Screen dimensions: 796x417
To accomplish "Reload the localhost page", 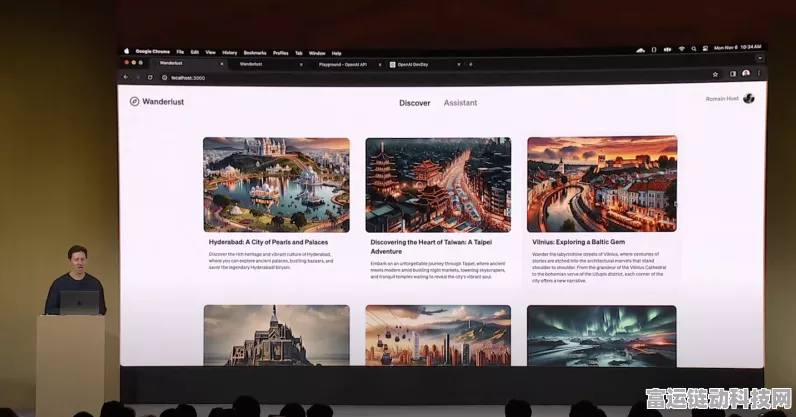I will [x=150, y=77].
